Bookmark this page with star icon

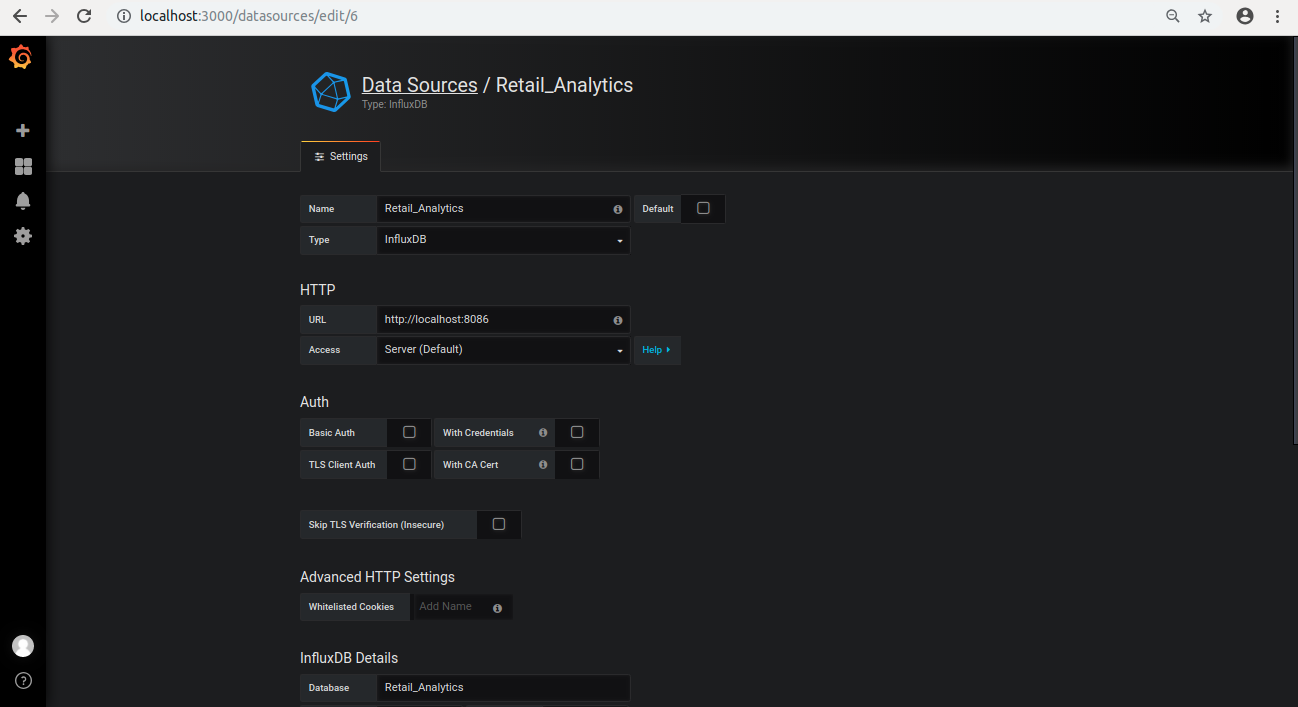pyautogui.click(x=1205, y=16)
